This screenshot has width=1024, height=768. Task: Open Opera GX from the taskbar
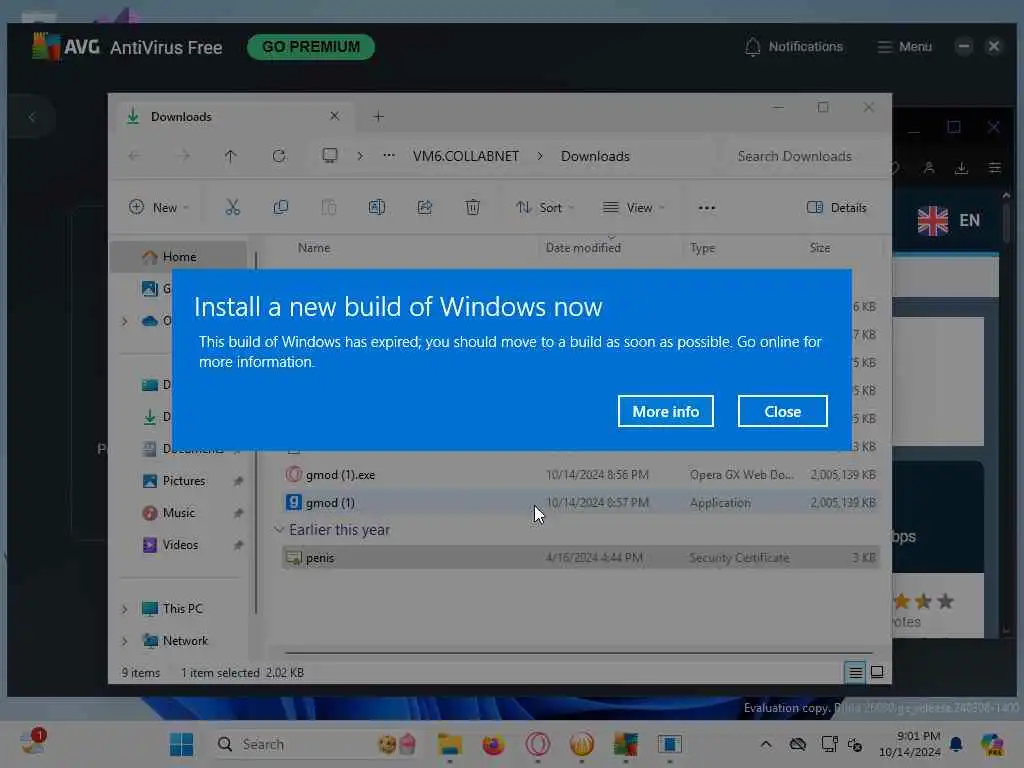537,744
